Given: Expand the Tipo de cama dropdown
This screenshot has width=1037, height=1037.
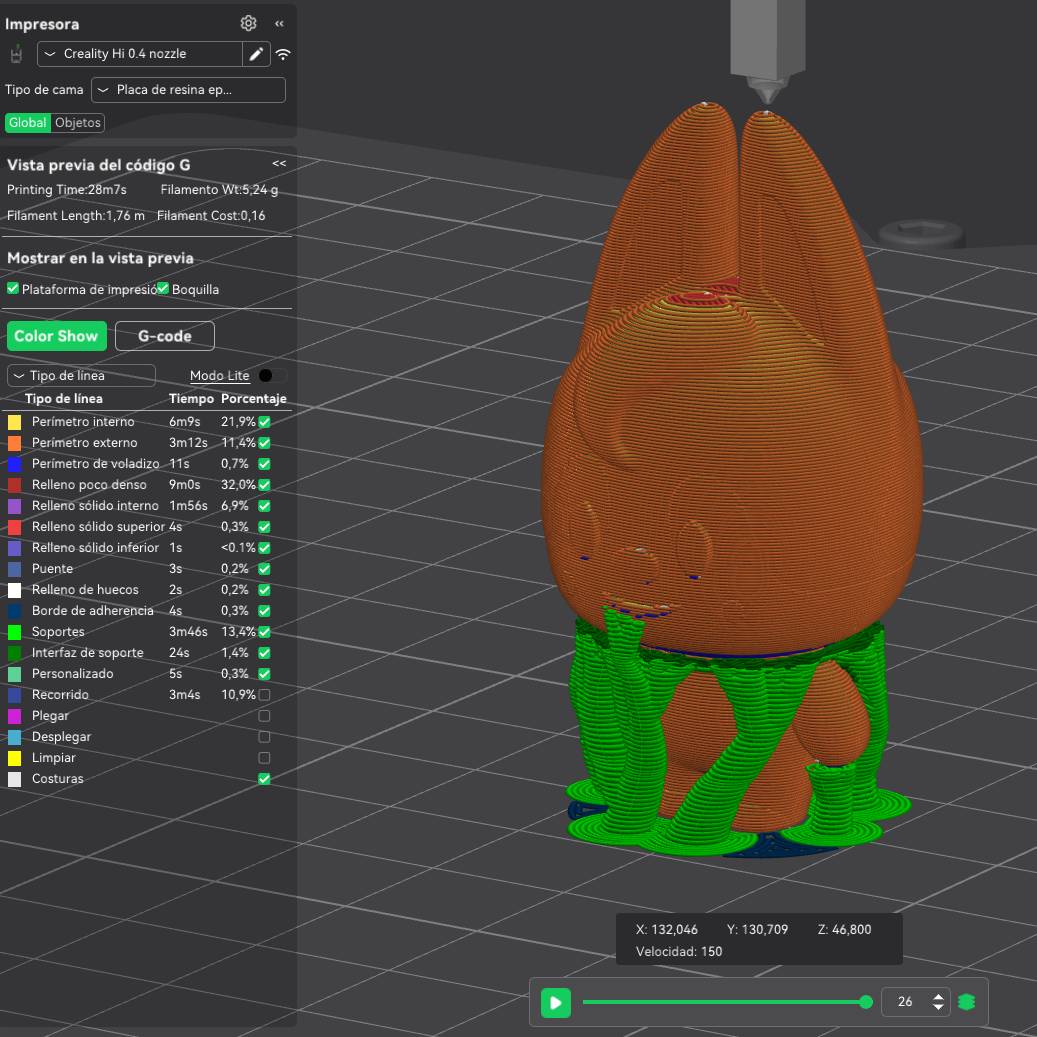Looking at the screenshot, I should point(188,90).
